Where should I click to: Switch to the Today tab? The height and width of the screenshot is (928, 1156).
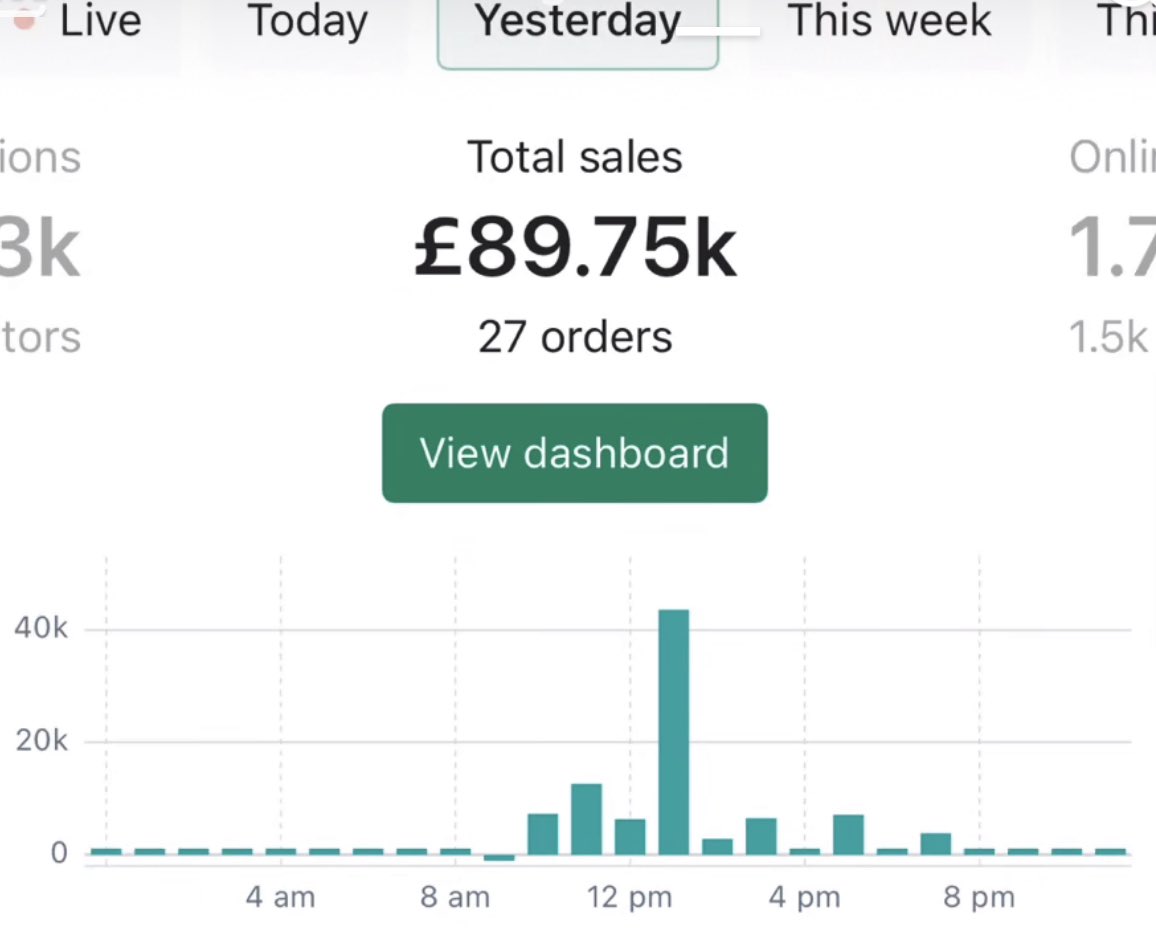[x=307, y=21]
